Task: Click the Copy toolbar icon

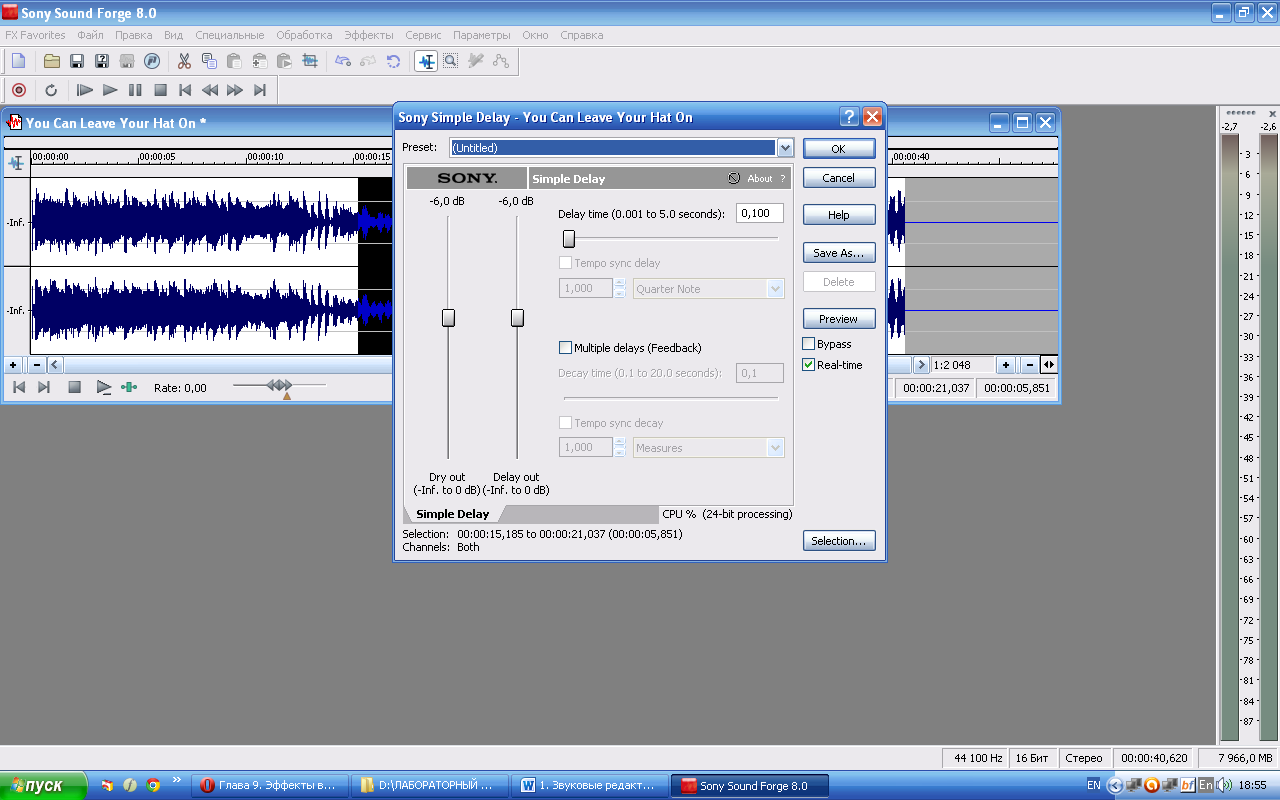Action: tap(209, 61)
